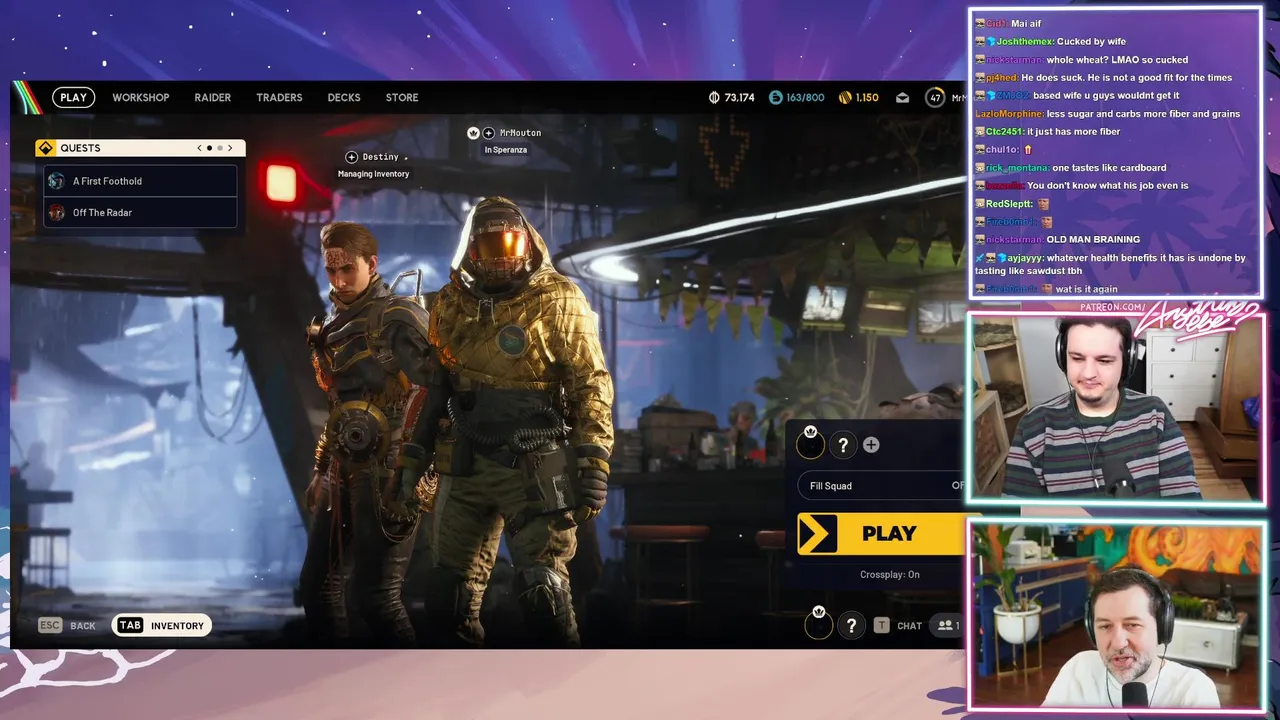Screen dimensions: 1280x720
Task: Open the WORKSHOP tab
Action: (141, 97)
